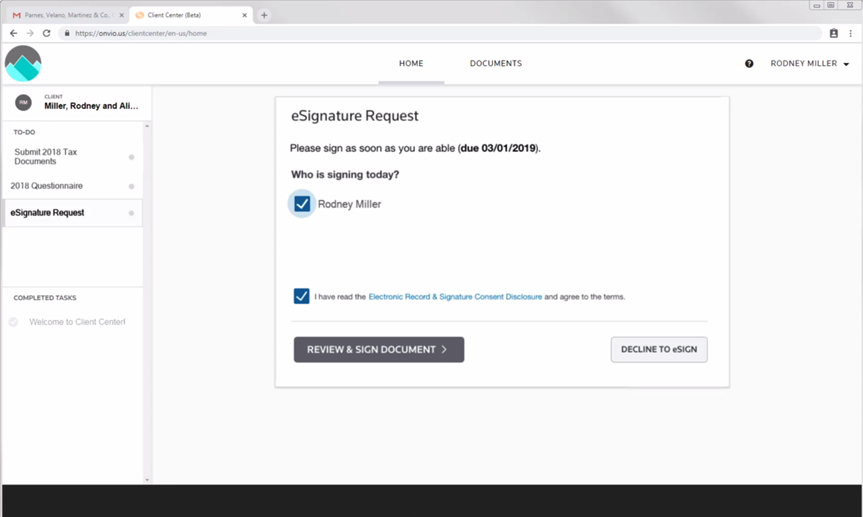Close the Client Center (Beta) tab

click(x=245, y=15)
